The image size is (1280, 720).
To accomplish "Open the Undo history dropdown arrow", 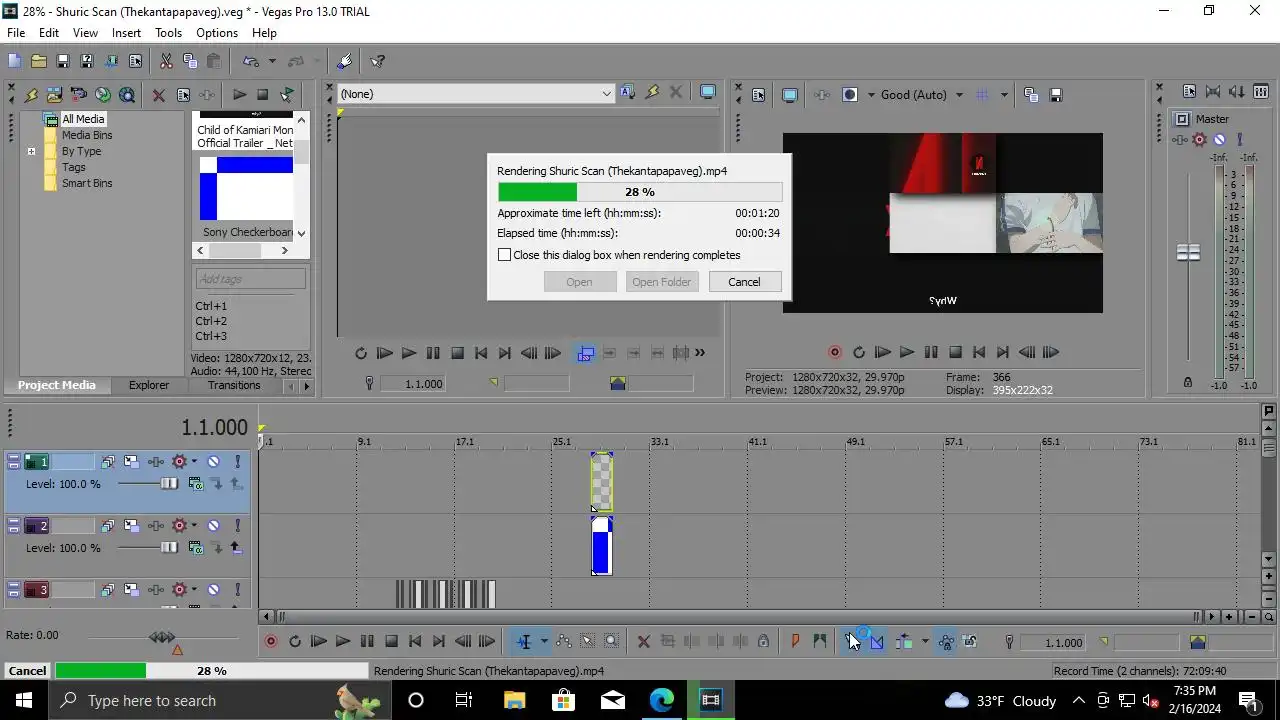I will [x=271, y=61].
